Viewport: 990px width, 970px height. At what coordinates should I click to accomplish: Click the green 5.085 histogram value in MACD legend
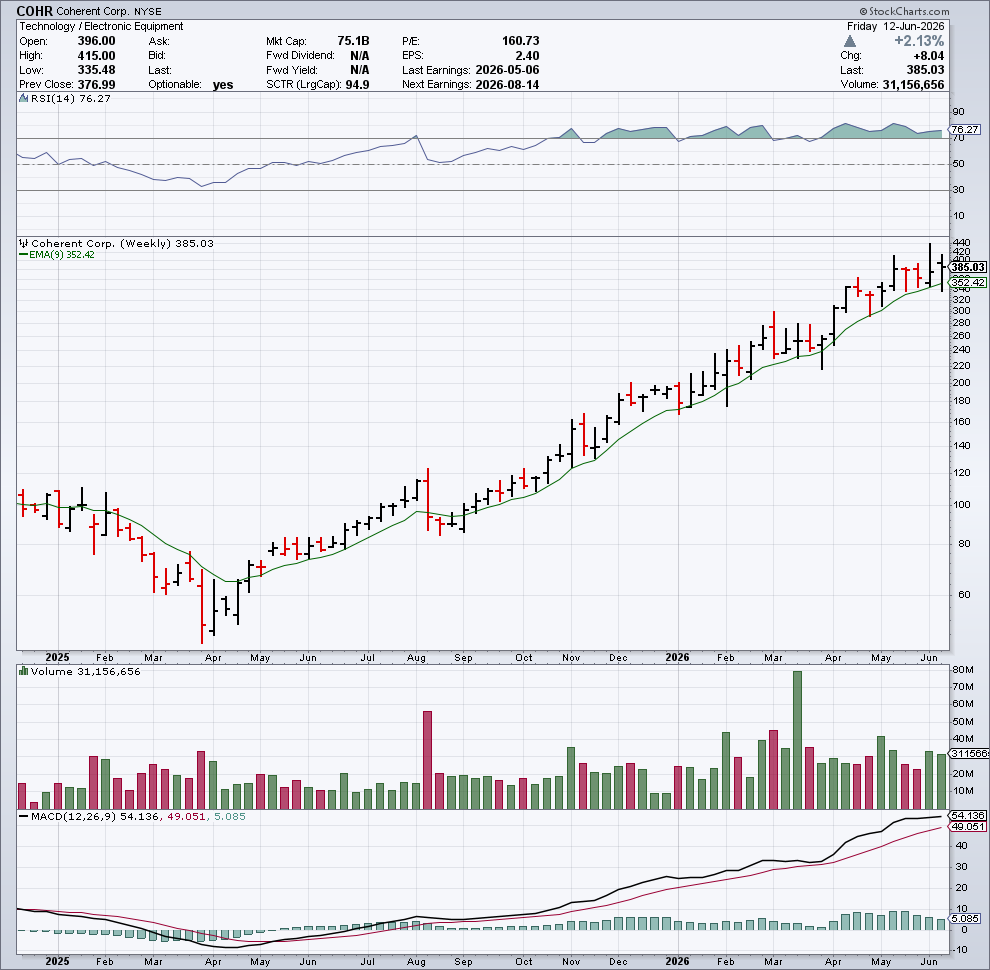(x=230, y=817)
